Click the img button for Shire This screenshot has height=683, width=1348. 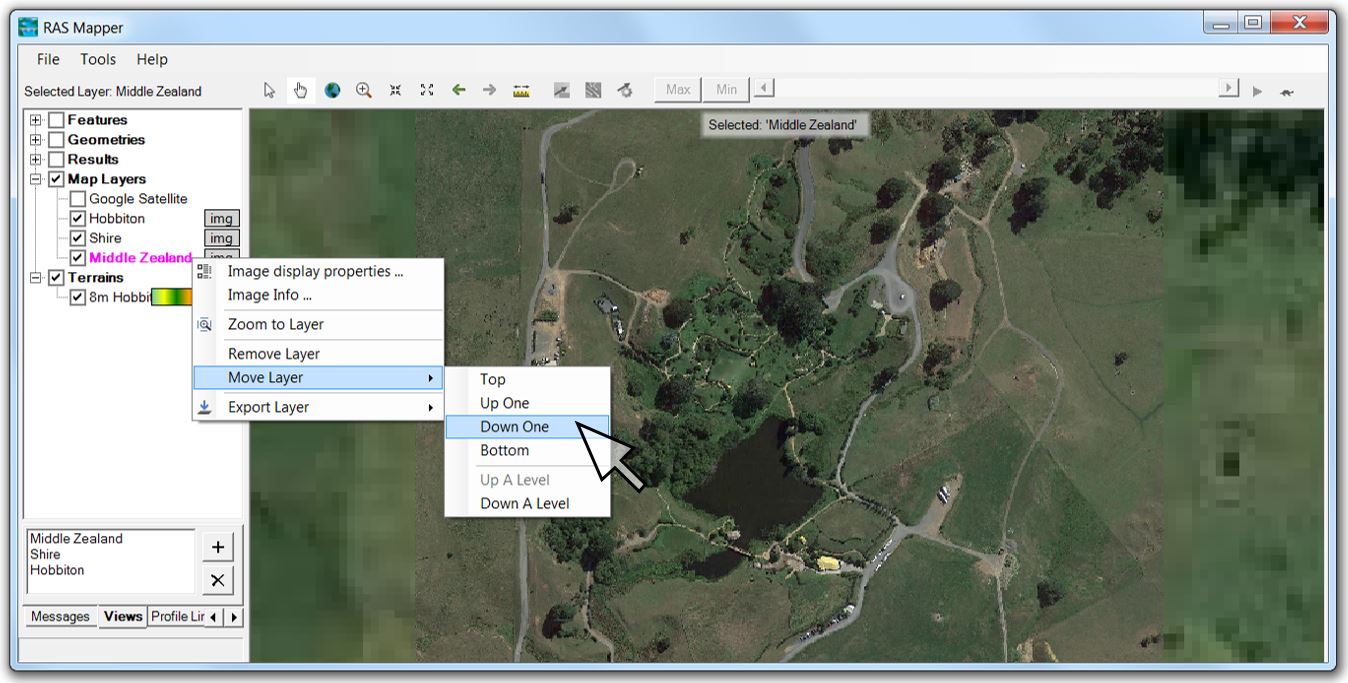point(222,238)
